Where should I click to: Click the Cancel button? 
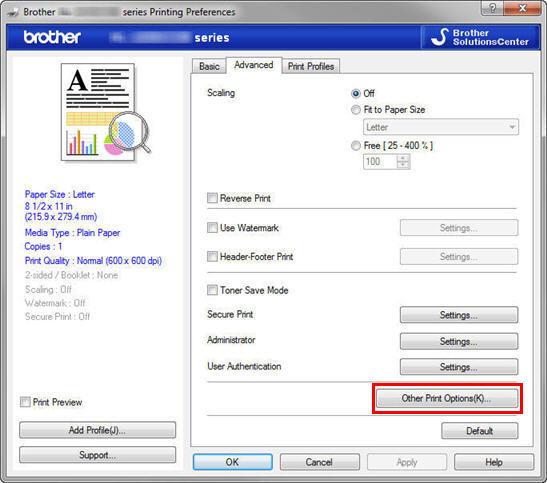pyautogui.click(x=320, y=462)
